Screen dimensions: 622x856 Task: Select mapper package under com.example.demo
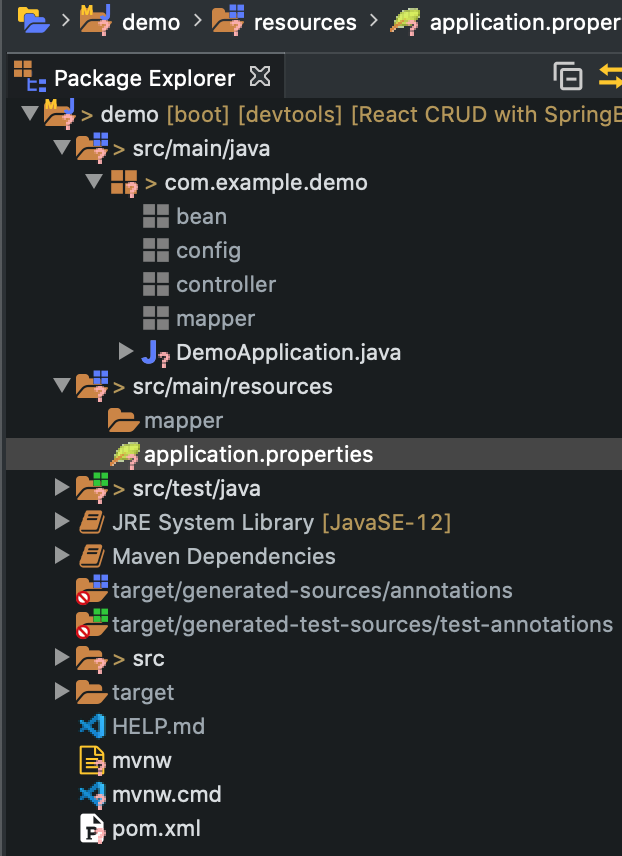coord(216,318)
